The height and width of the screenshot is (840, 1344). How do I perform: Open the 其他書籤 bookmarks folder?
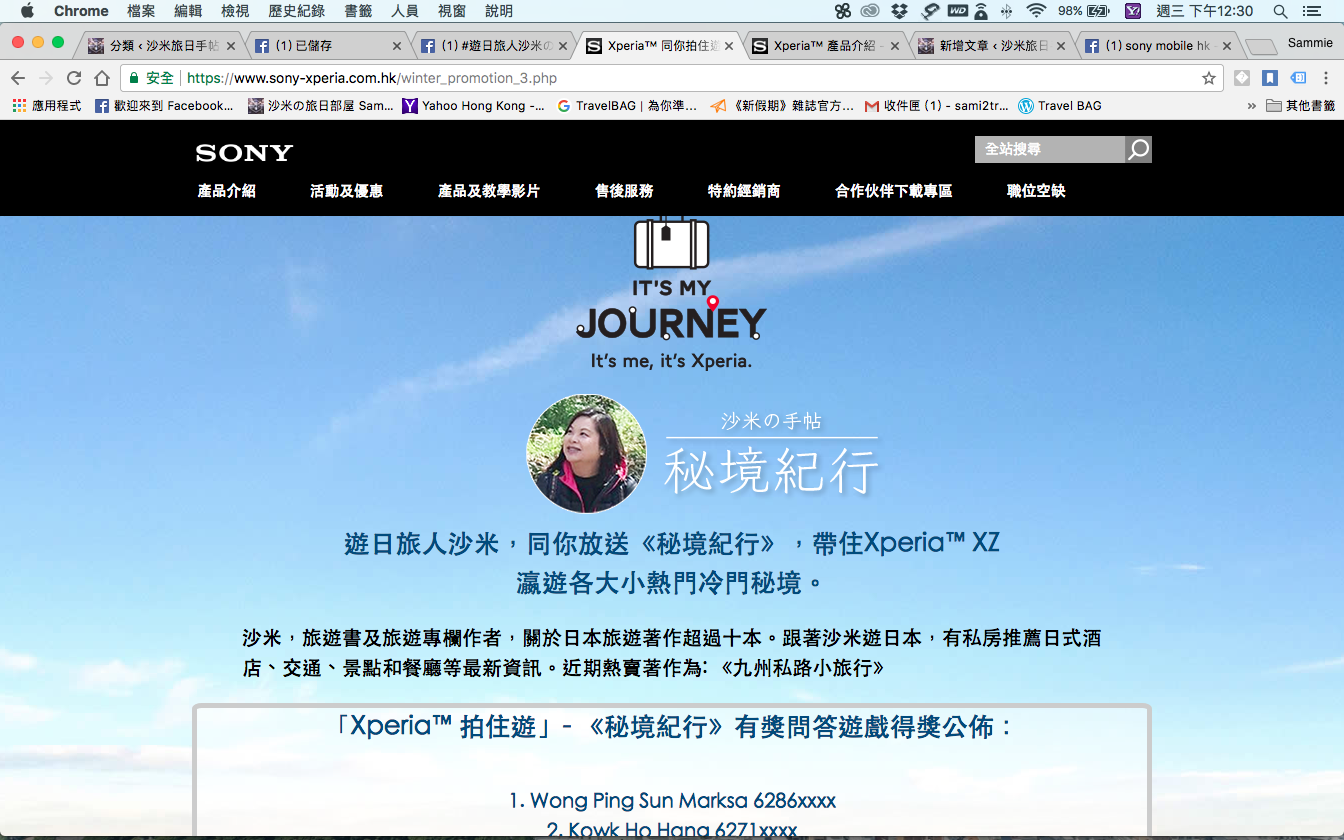point(1300,105)
